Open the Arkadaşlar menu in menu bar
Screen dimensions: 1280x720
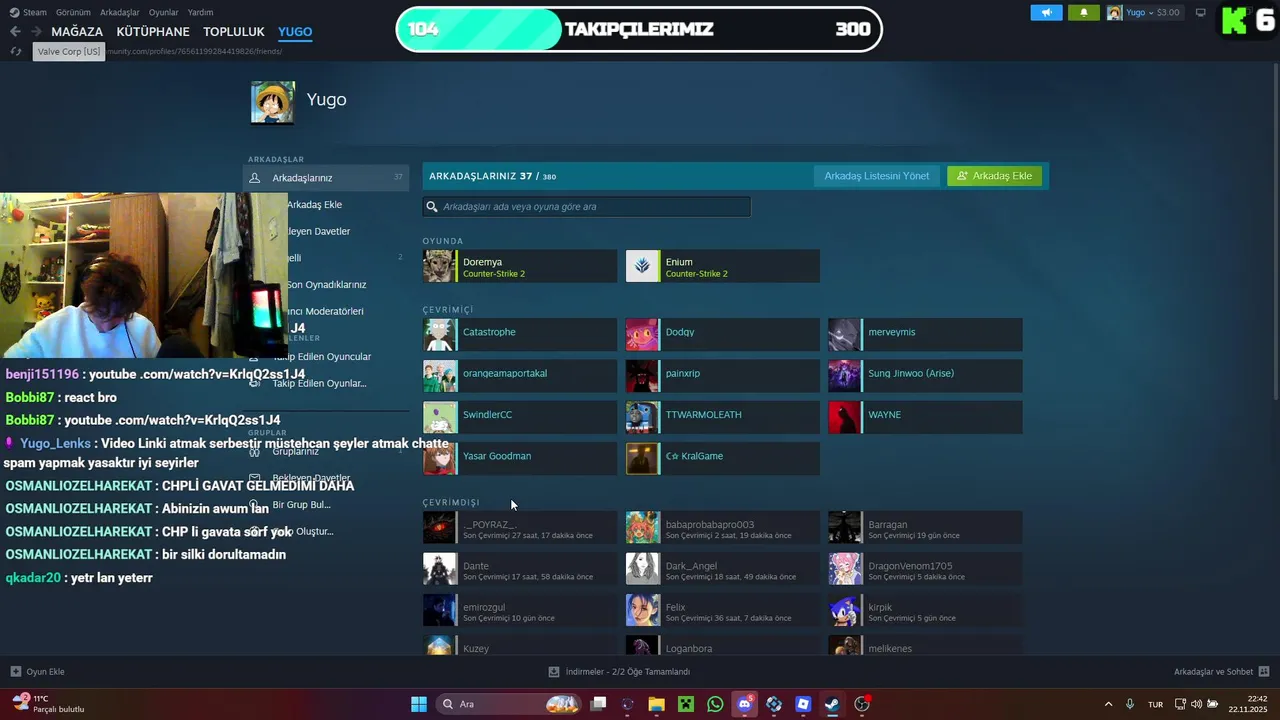[x=120, y=12]
